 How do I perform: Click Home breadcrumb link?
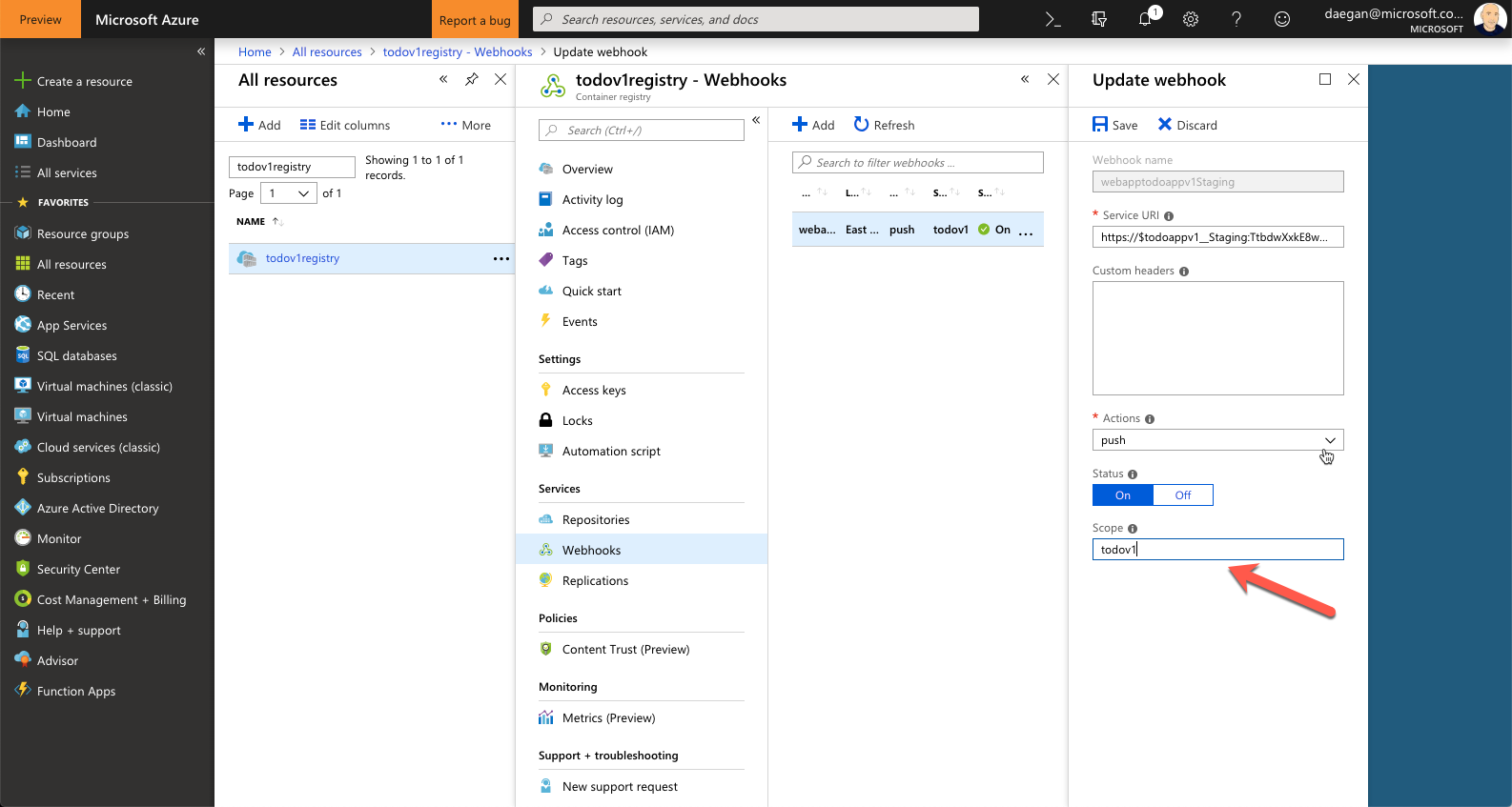click(x=255, y=52)
